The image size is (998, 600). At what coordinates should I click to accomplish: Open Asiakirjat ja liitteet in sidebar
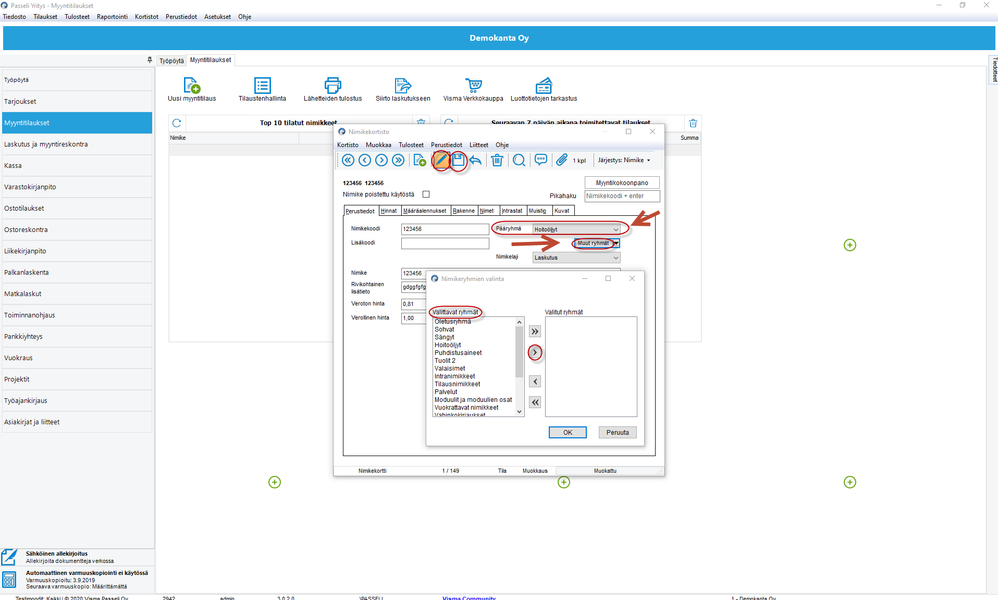point(77,422)
